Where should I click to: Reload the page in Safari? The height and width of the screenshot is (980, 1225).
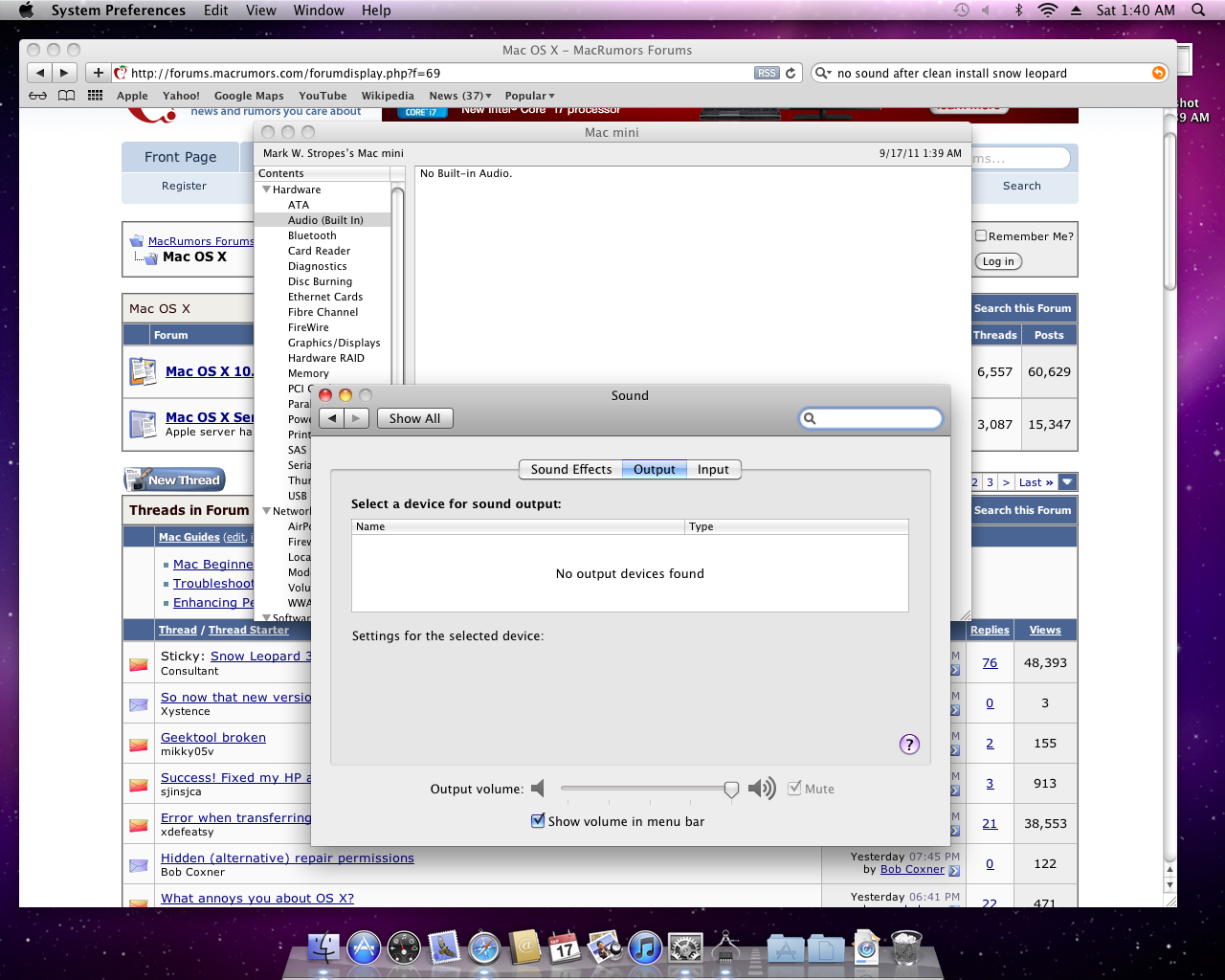click(791, 73)
